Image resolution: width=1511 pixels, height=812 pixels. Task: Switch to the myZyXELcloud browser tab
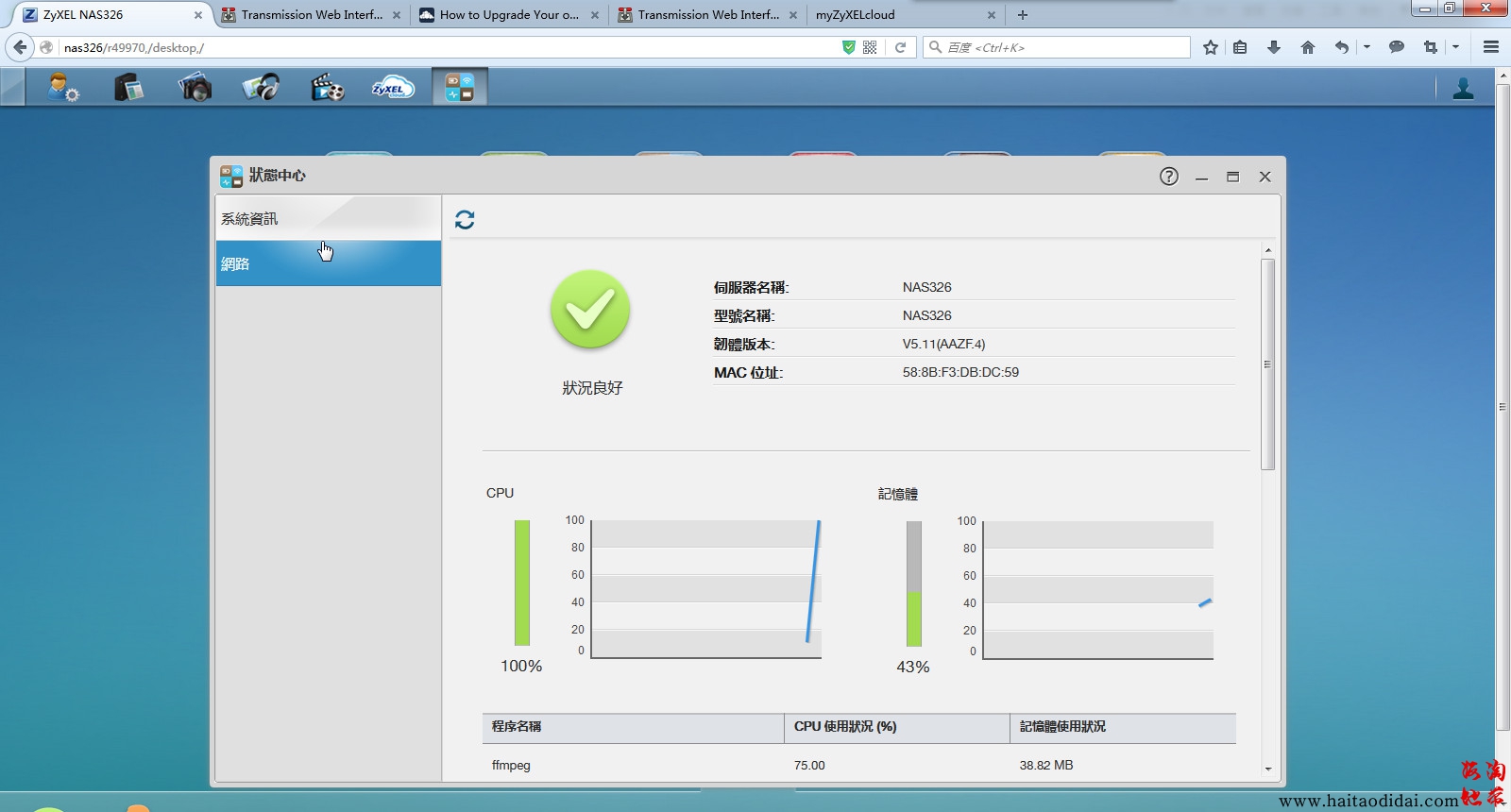pyautogui.click(x=897, y=15)
